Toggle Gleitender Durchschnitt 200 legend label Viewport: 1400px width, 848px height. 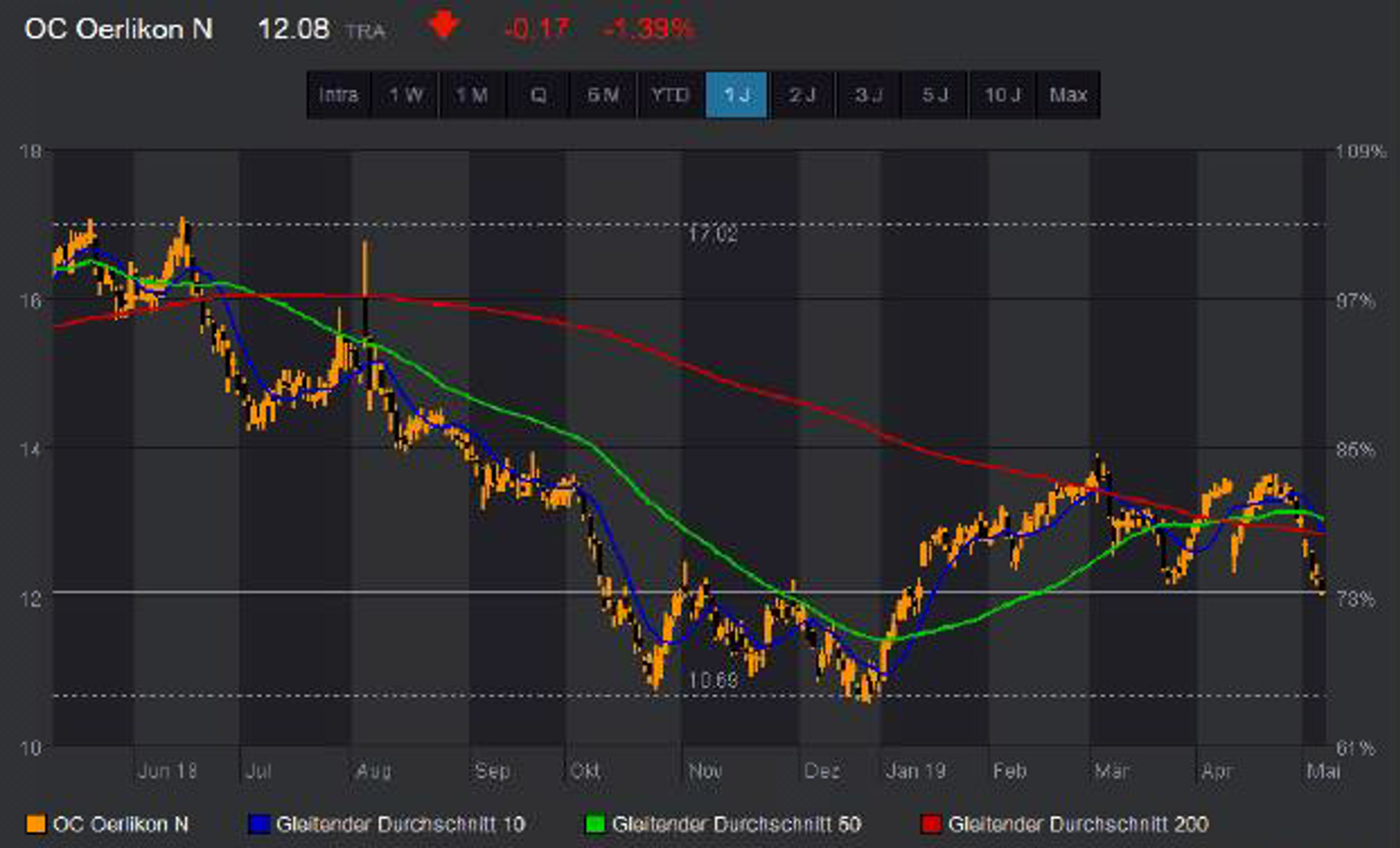[x=1078, y=824]
